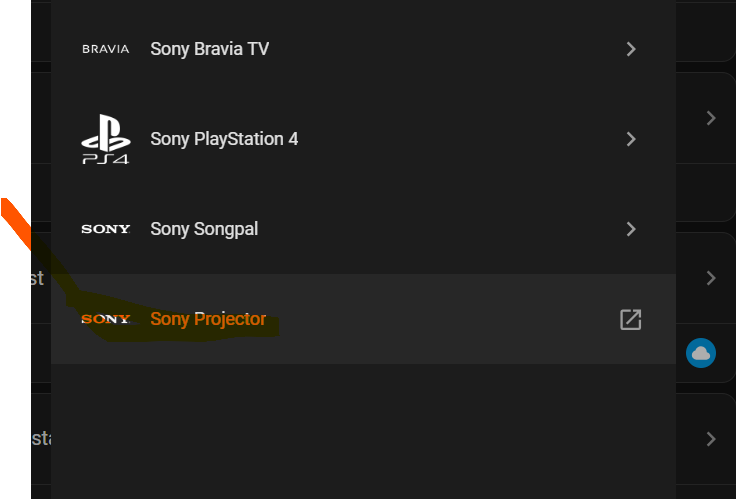Expand the Sony Bravia TV chevron
The height and width of the screenshot is (499, 736).
(630, 49)
